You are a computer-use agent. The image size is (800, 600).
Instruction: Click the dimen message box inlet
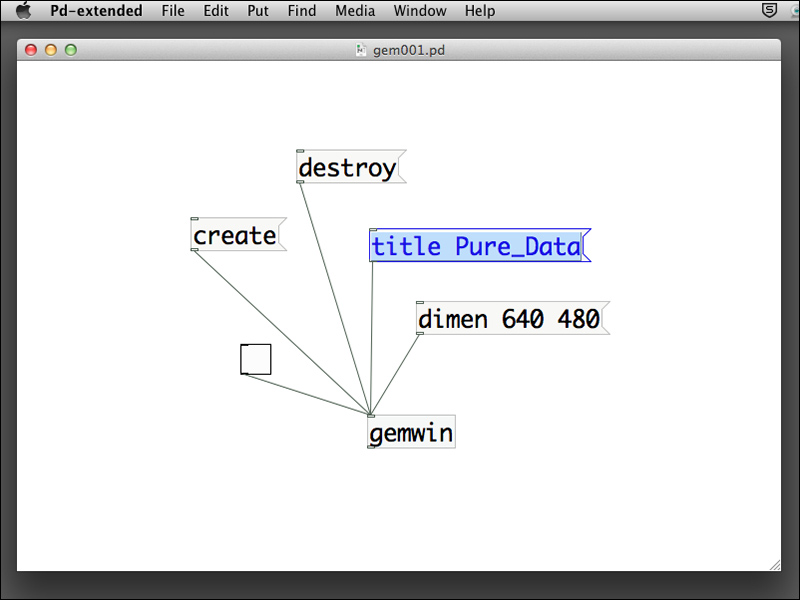pyautogui.click(x=420, y=303)
